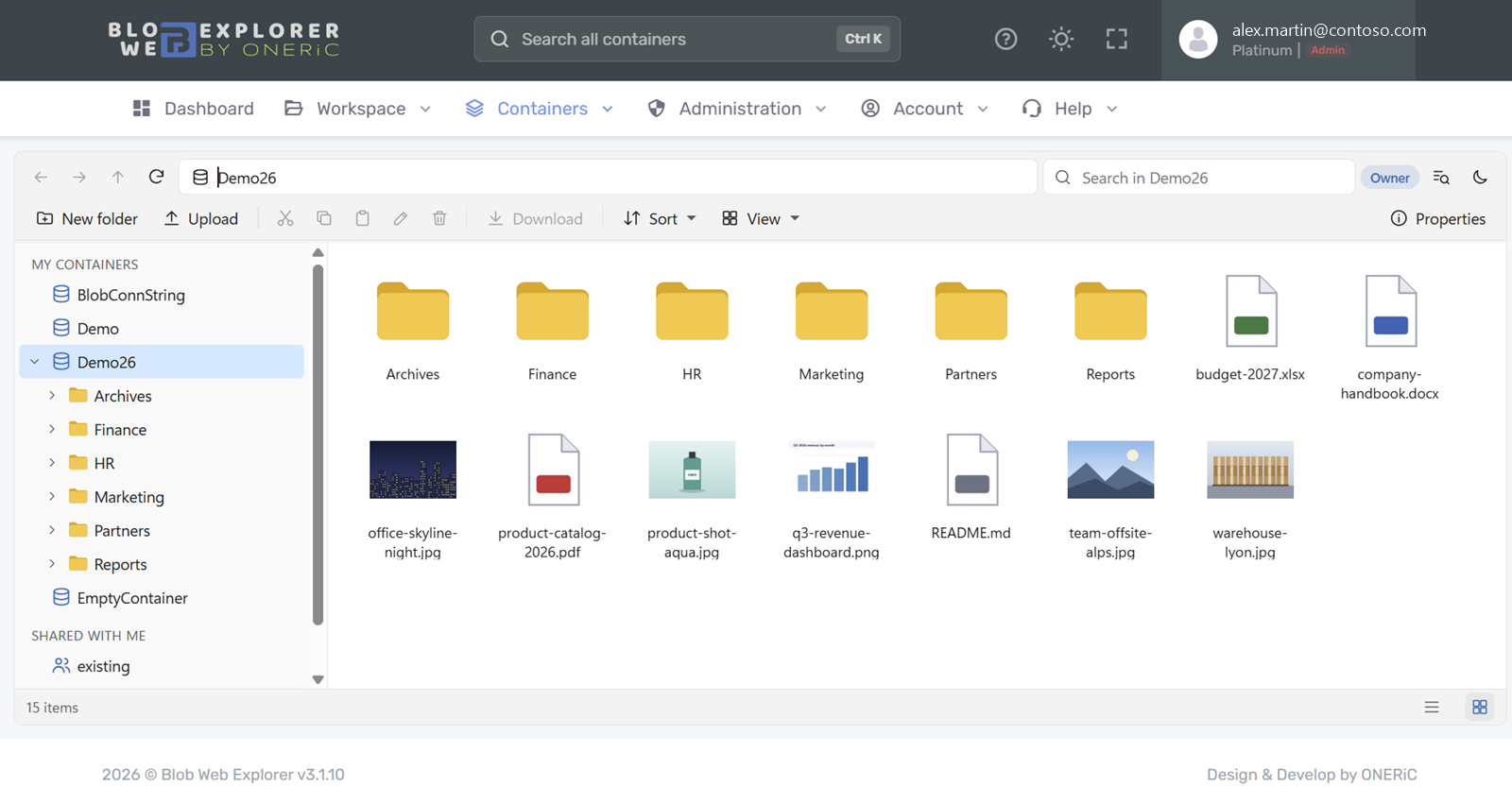Open the Sort dropdown
1512x804 pixels.
660,218
